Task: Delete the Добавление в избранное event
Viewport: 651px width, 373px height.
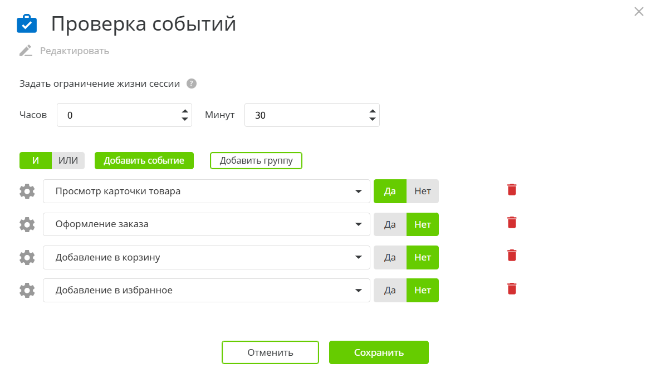Action: 512,288
